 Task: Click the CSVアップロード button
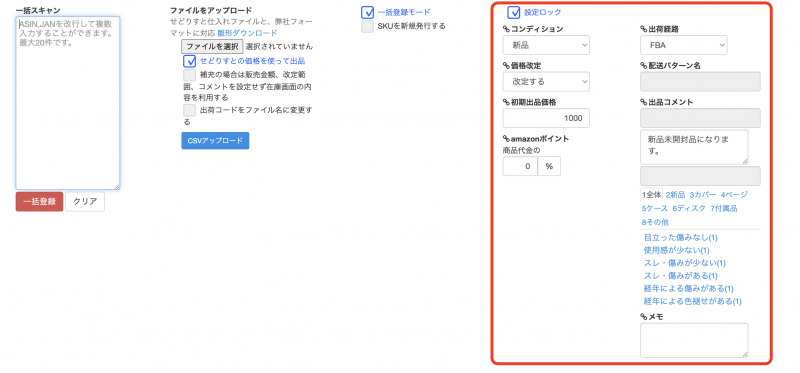tap(215, 140)
